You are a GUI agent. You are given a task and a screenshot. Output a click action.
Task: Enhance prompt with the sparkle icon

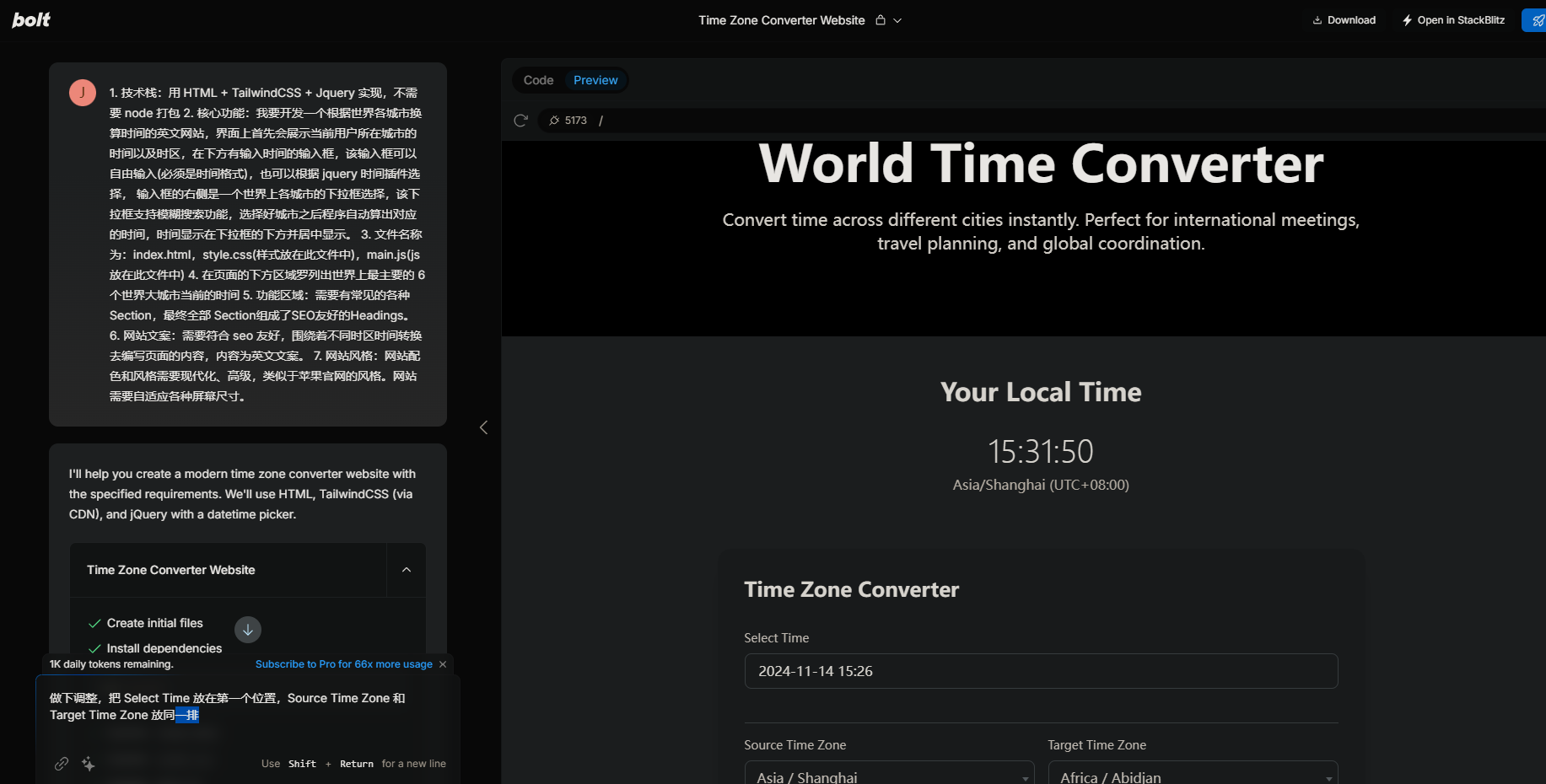89,764
